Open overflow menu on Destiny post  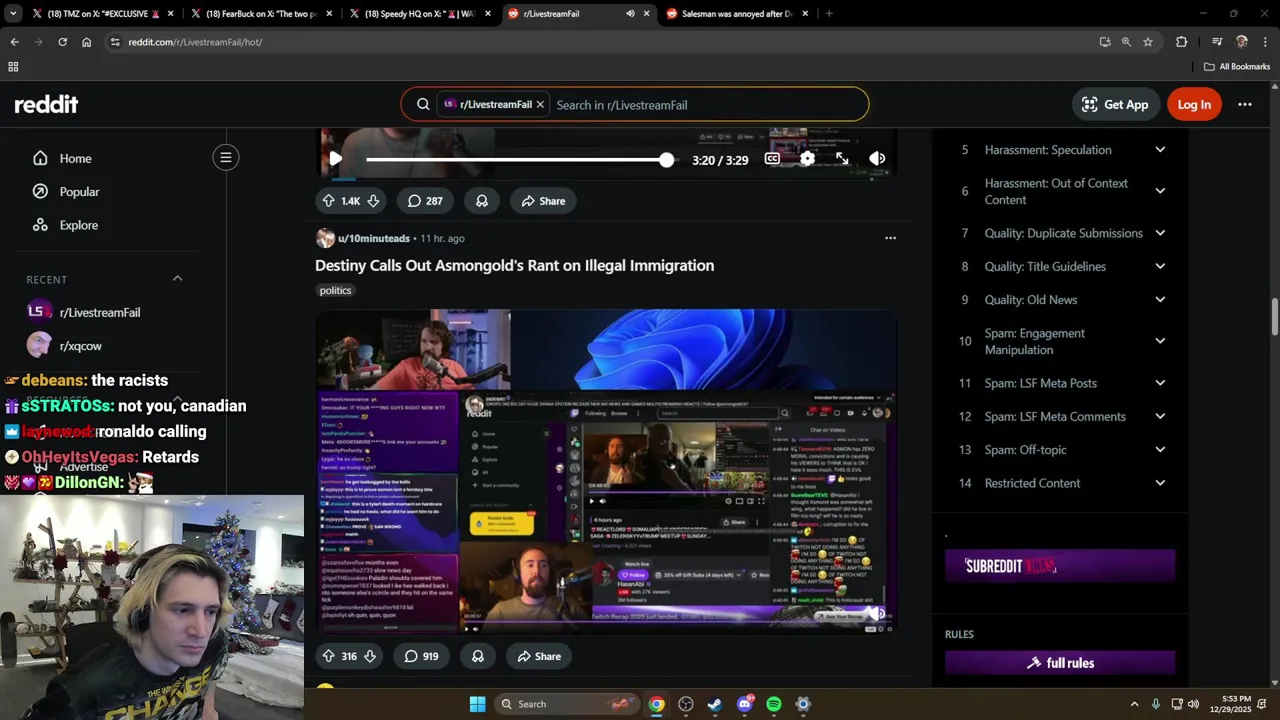890,238
